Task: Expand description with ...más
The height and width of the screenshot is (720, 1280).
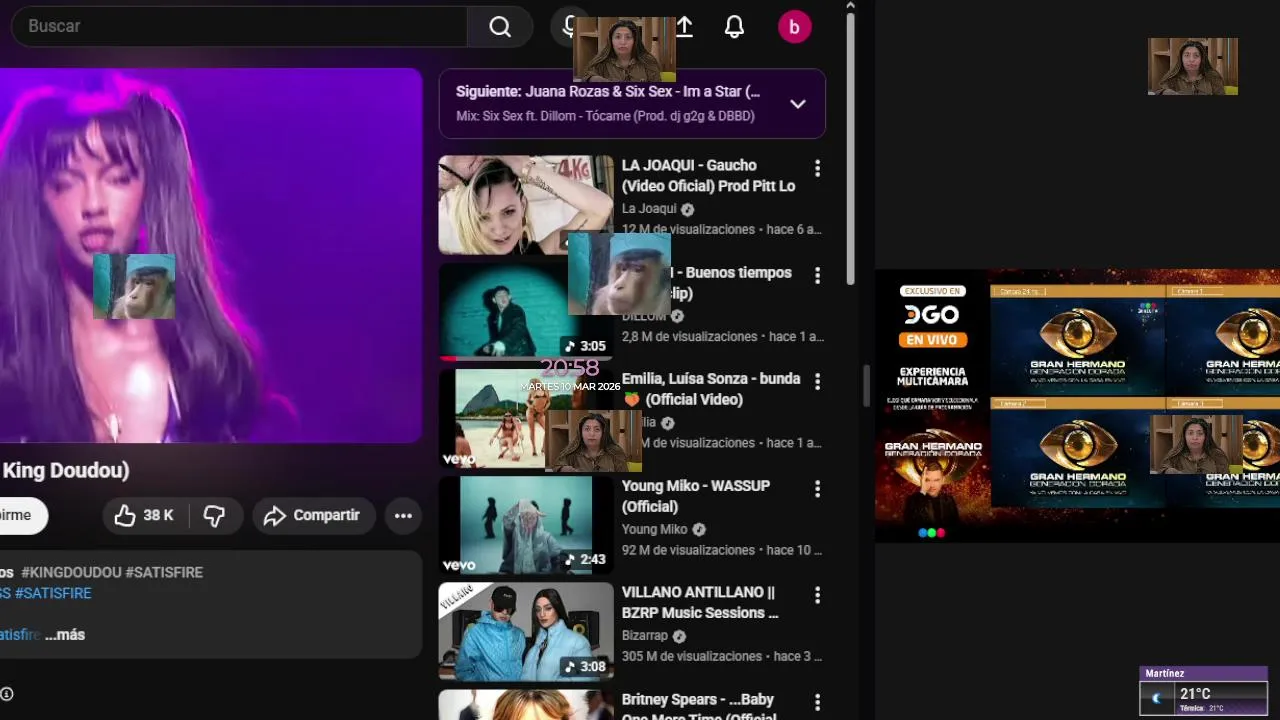Action: tap(65, 635)
